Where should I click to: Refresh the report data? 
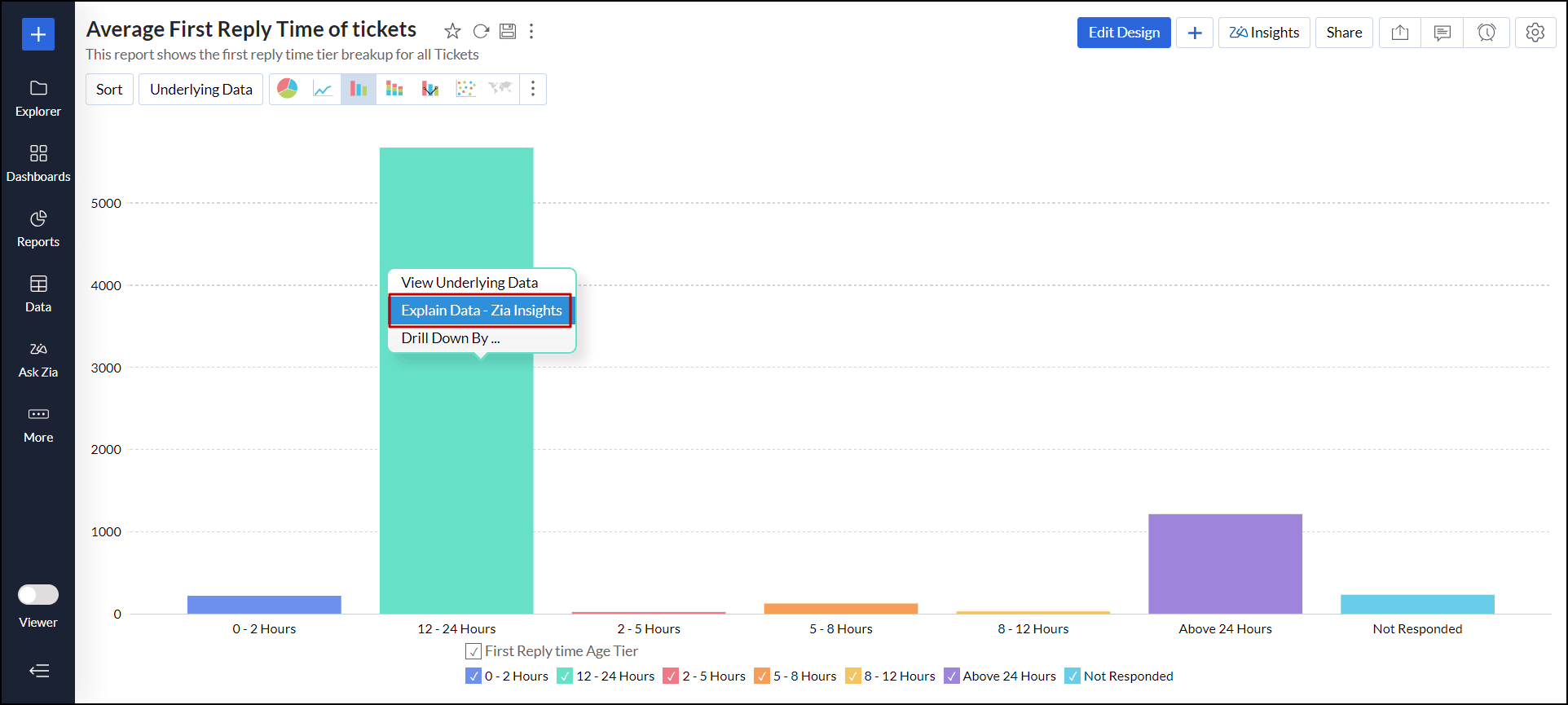coord(481,32)
